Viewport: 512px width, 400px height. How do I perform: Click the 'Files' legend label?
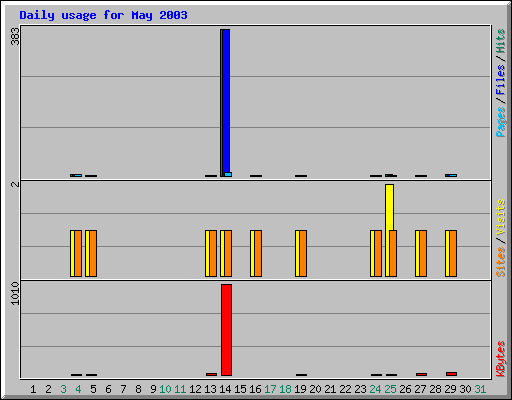click(500, 80)
